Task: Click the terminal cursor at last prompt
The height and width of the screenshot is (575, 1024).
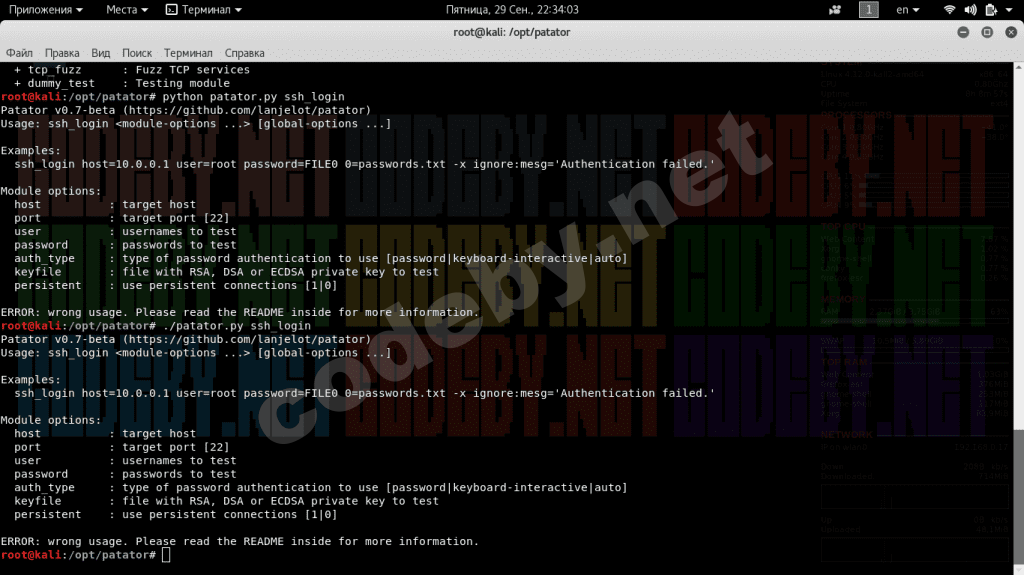Action: pos(166,555)
